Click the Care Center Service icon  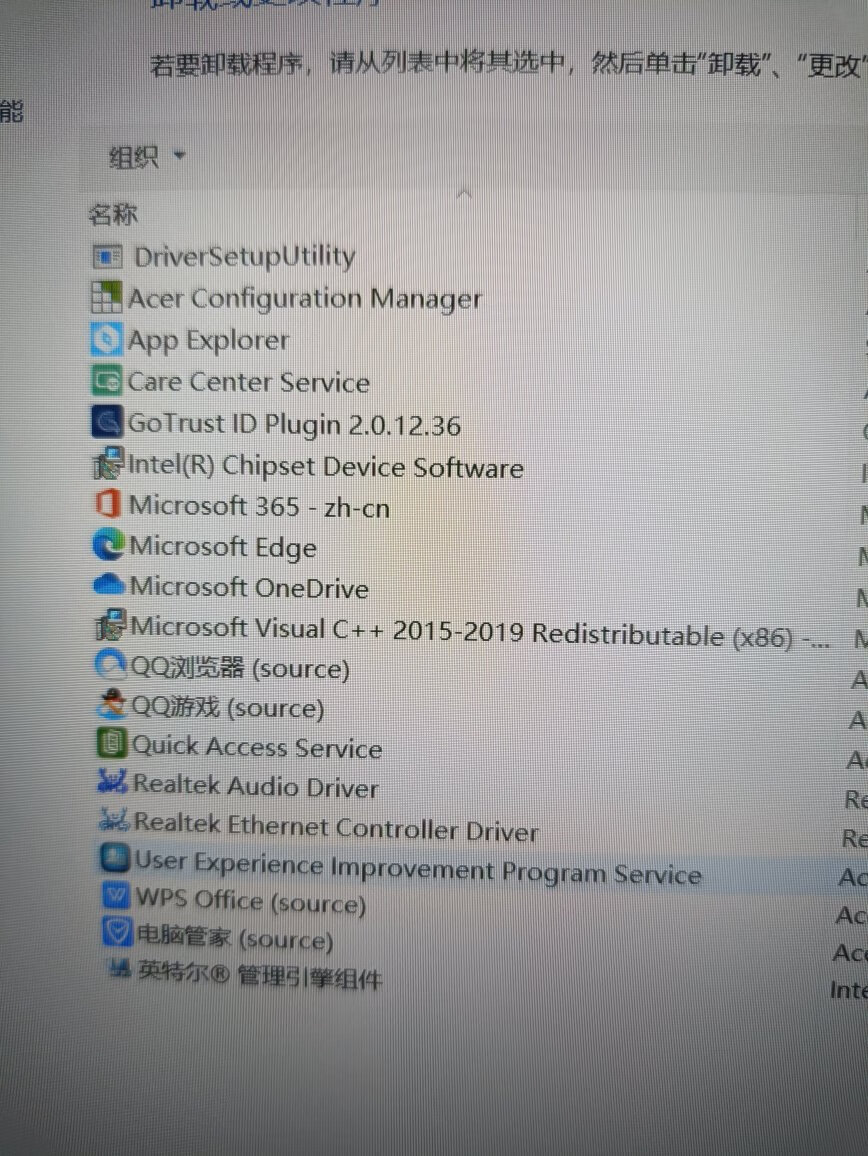point(107,381)
